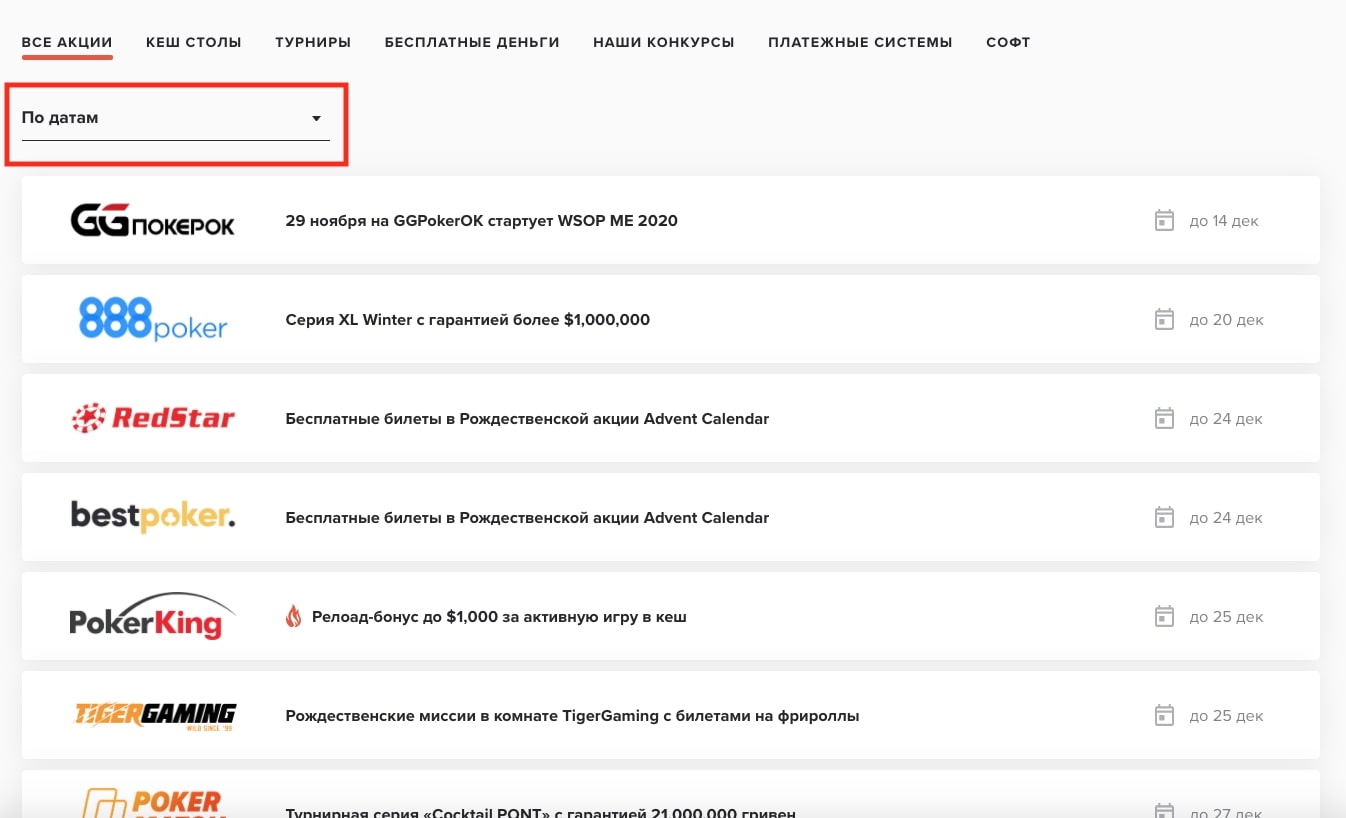
Task: Open the Платежные системы tab
Action: pyautogui.click(x=860, y=42)
